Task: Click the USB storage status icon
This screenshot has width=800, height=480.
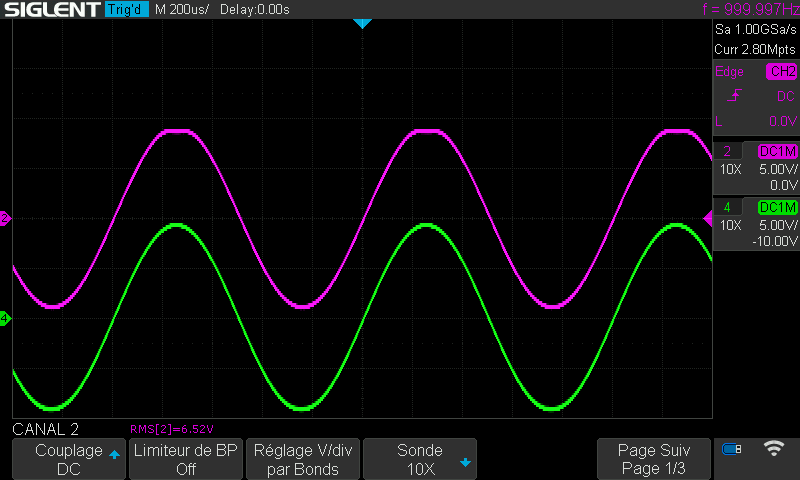Action: (x=731, y=449)
